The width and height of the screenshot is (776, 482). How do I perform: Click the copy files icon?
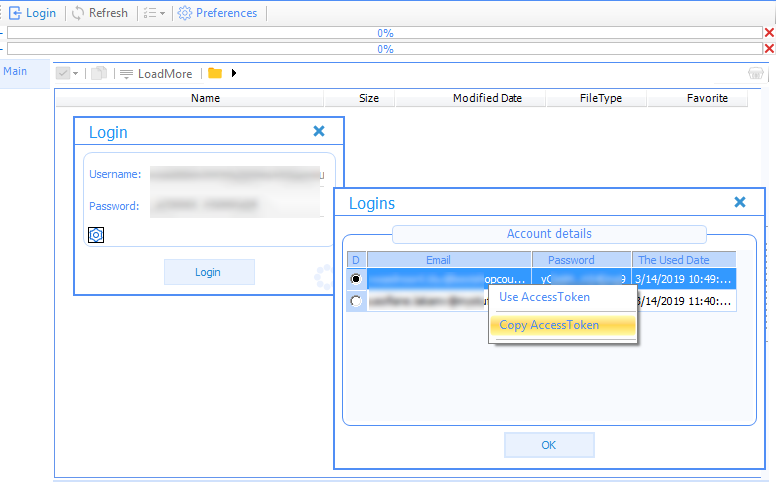[x=99, y=73]
